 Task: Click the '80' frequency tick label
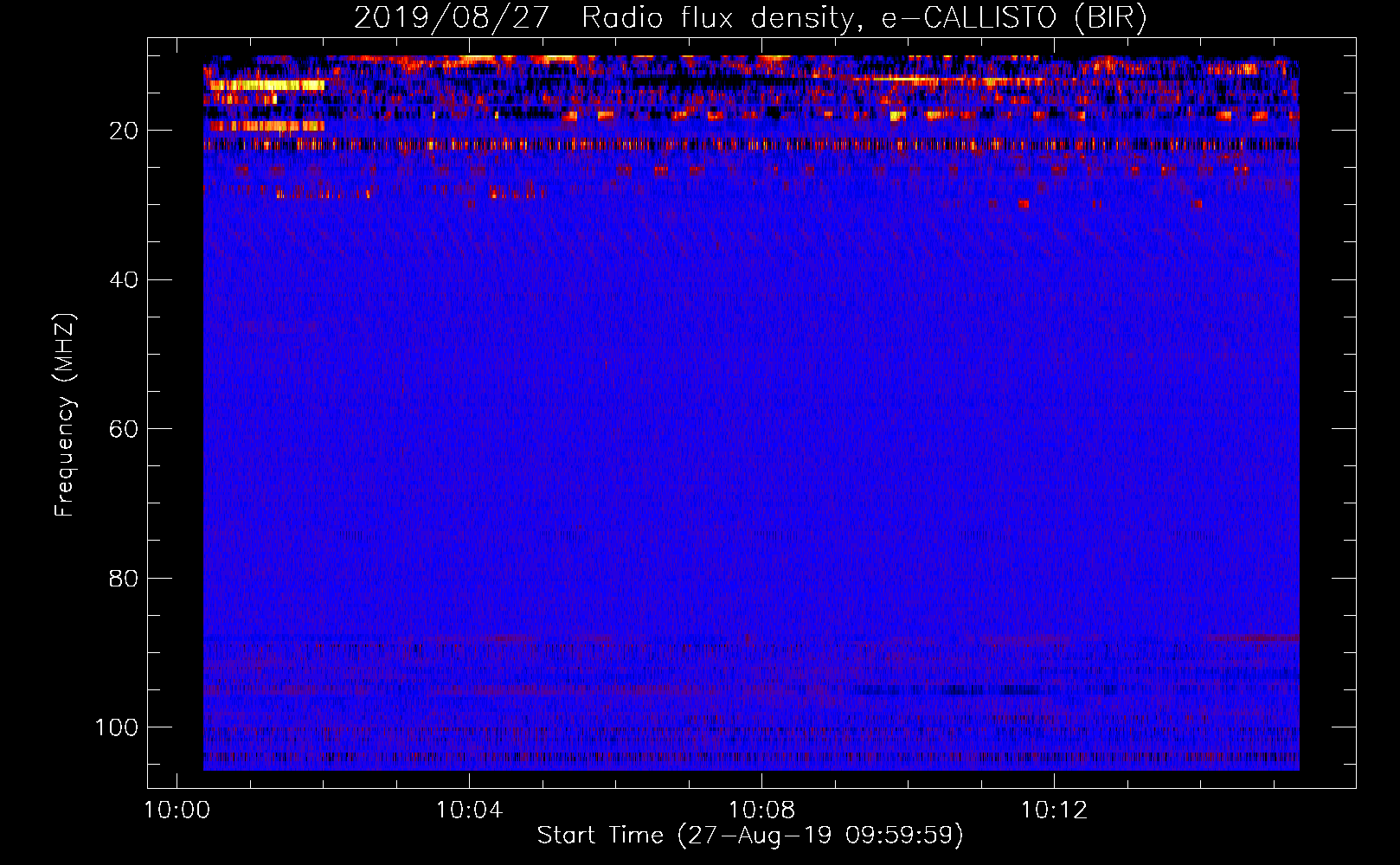click(124, 579)
